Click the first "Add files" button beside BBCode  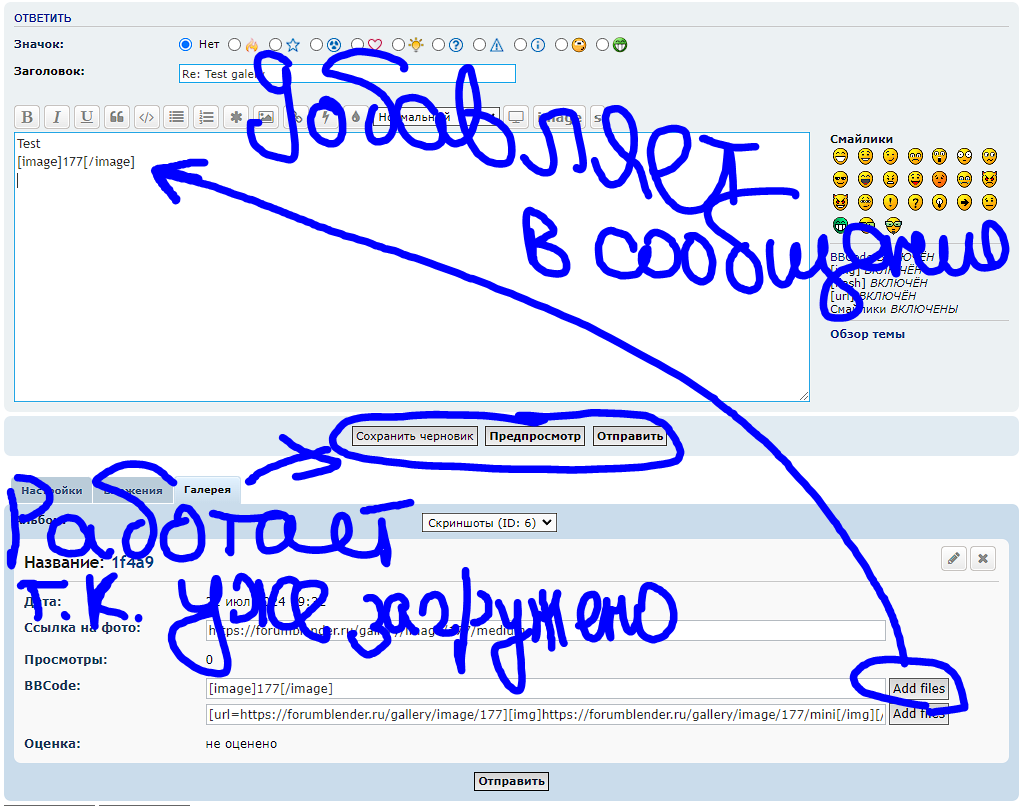coord(918,688)
